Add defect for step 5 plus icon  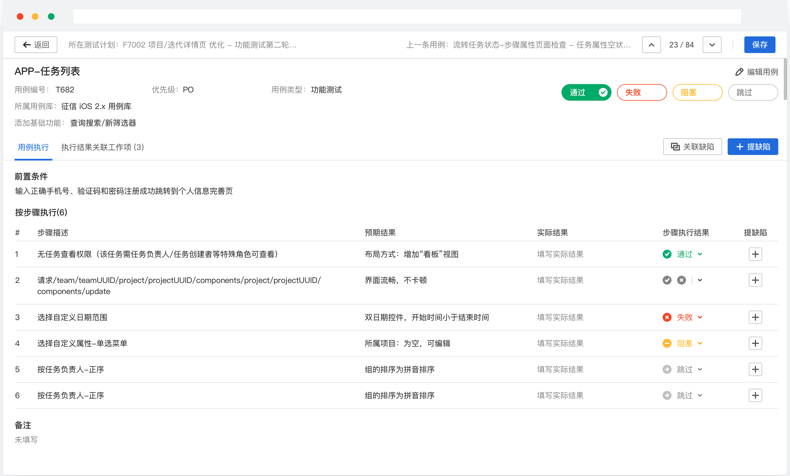(x=755, y=370)
